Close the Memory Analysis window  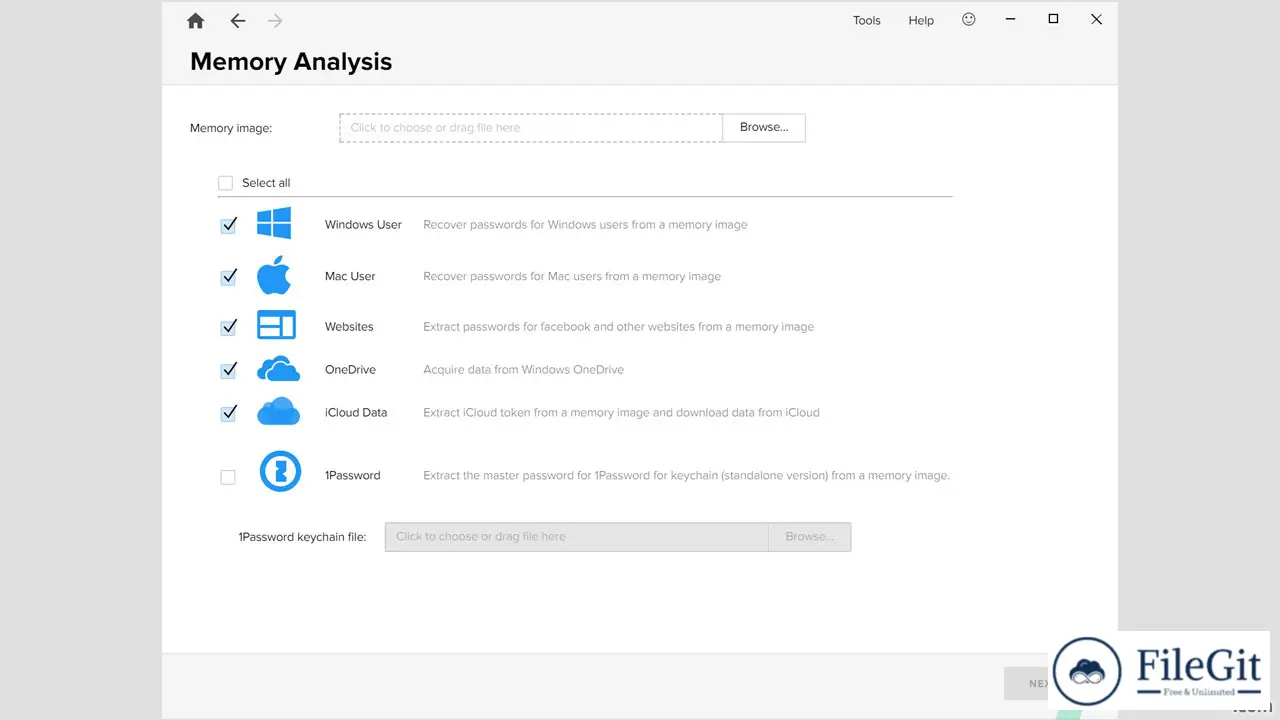pyautogui.click(x=1096, y=19)
